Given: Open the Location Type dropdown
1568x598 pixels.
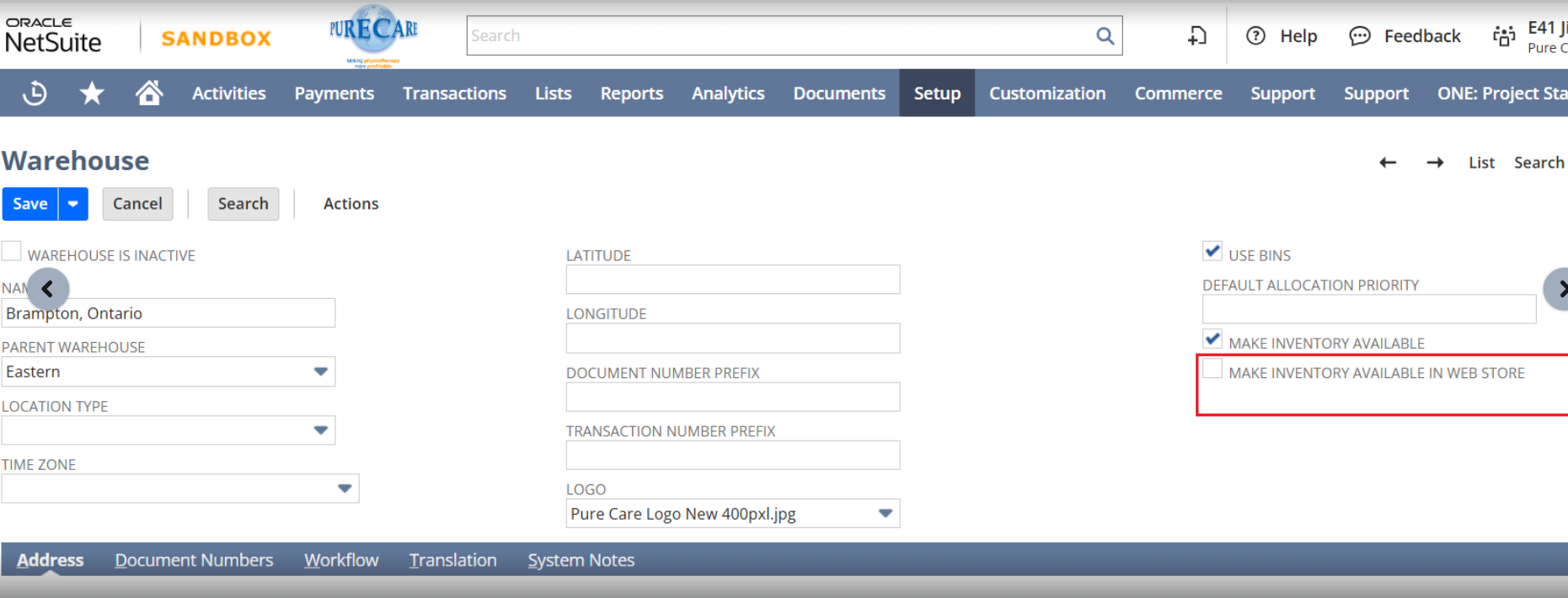Looking at the screenshot, I should coord(320,430).
